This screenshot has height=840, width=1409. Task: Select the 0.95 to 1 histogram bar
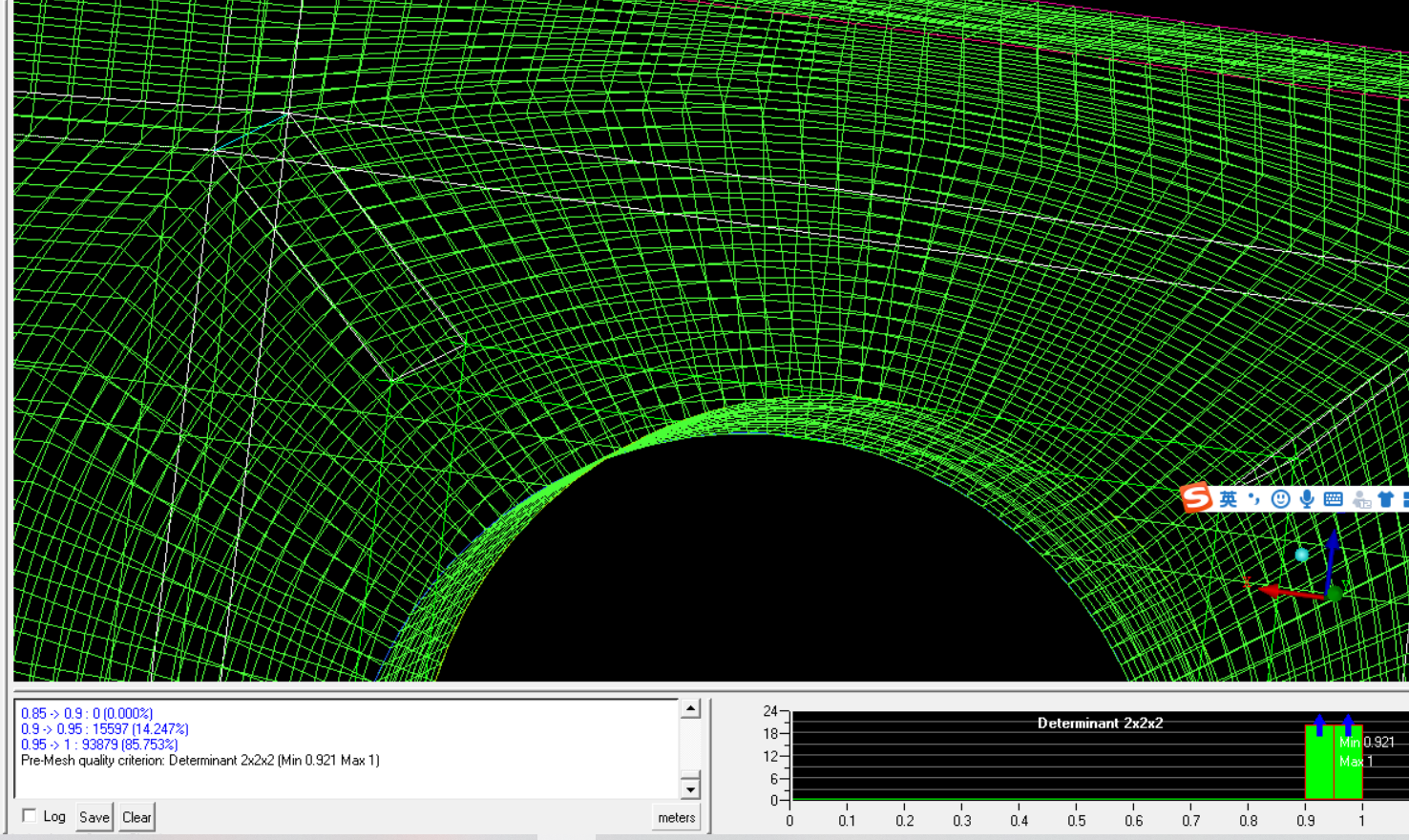pyautogui.click(x=1348, y=762)
